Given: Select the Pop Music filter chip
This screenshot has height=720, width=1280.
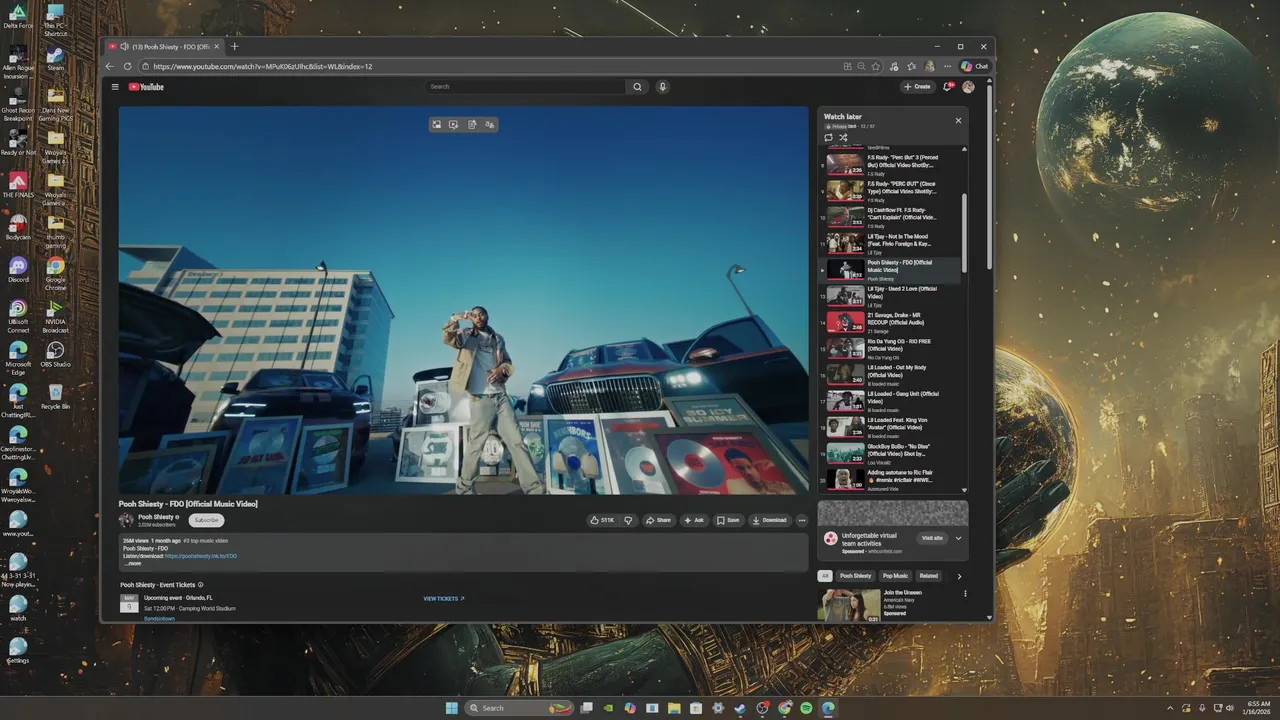Looking at the screenshot, I should (895, 576).
